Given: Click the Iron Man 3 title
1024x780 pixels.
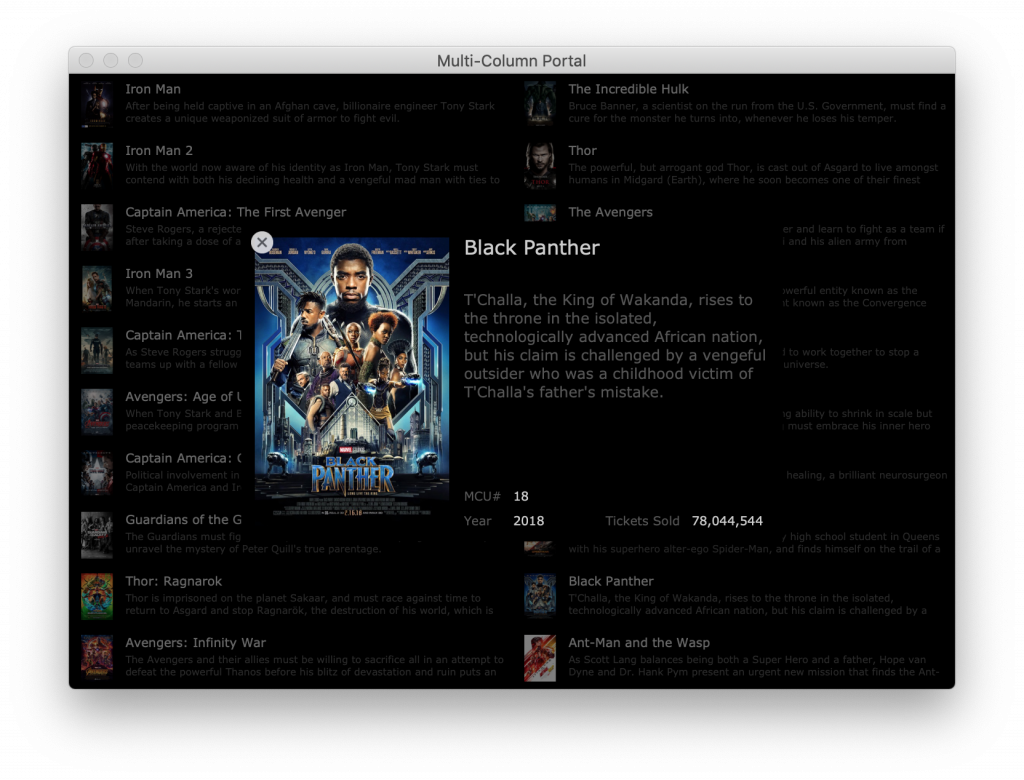Looking at the screenshot, I should tap(159, 274).
